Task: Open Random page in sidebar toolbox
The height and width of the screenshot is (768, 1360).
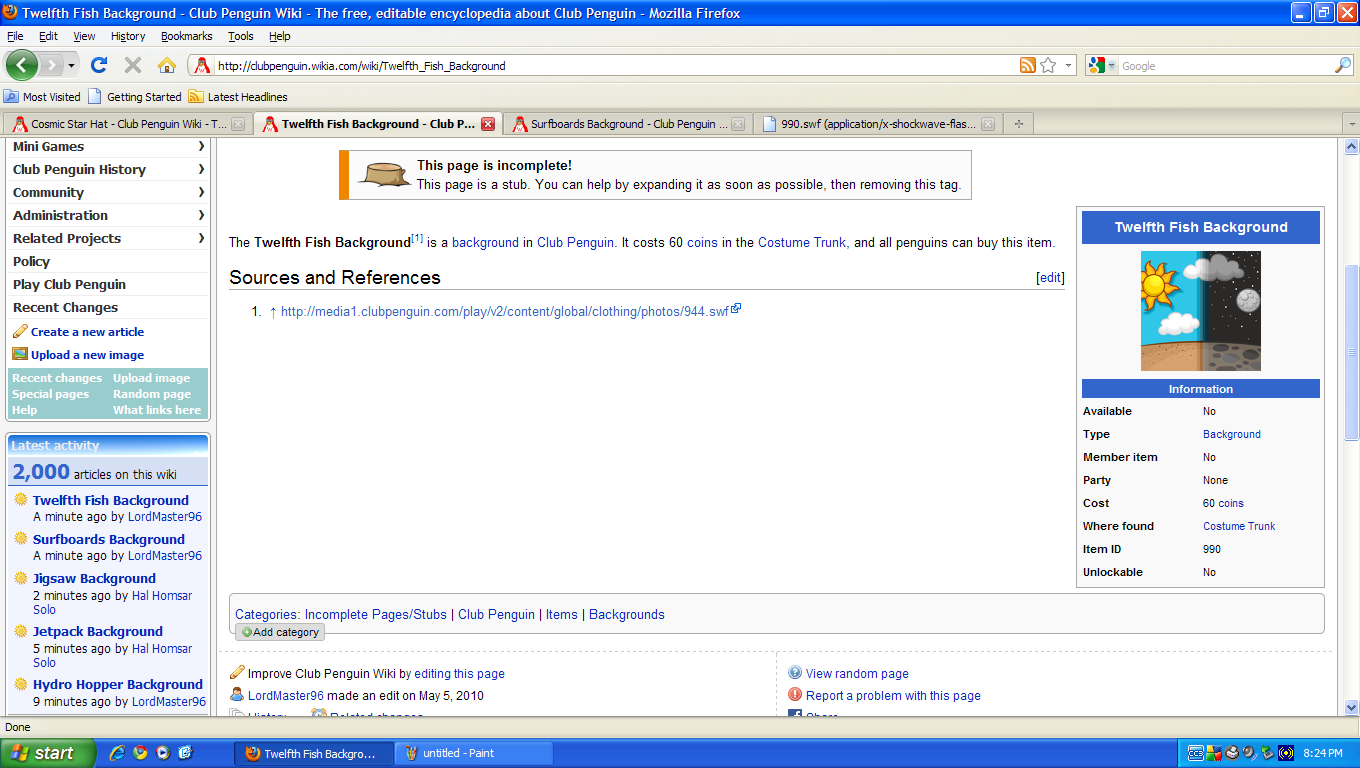Action: (x=152, y=394)
